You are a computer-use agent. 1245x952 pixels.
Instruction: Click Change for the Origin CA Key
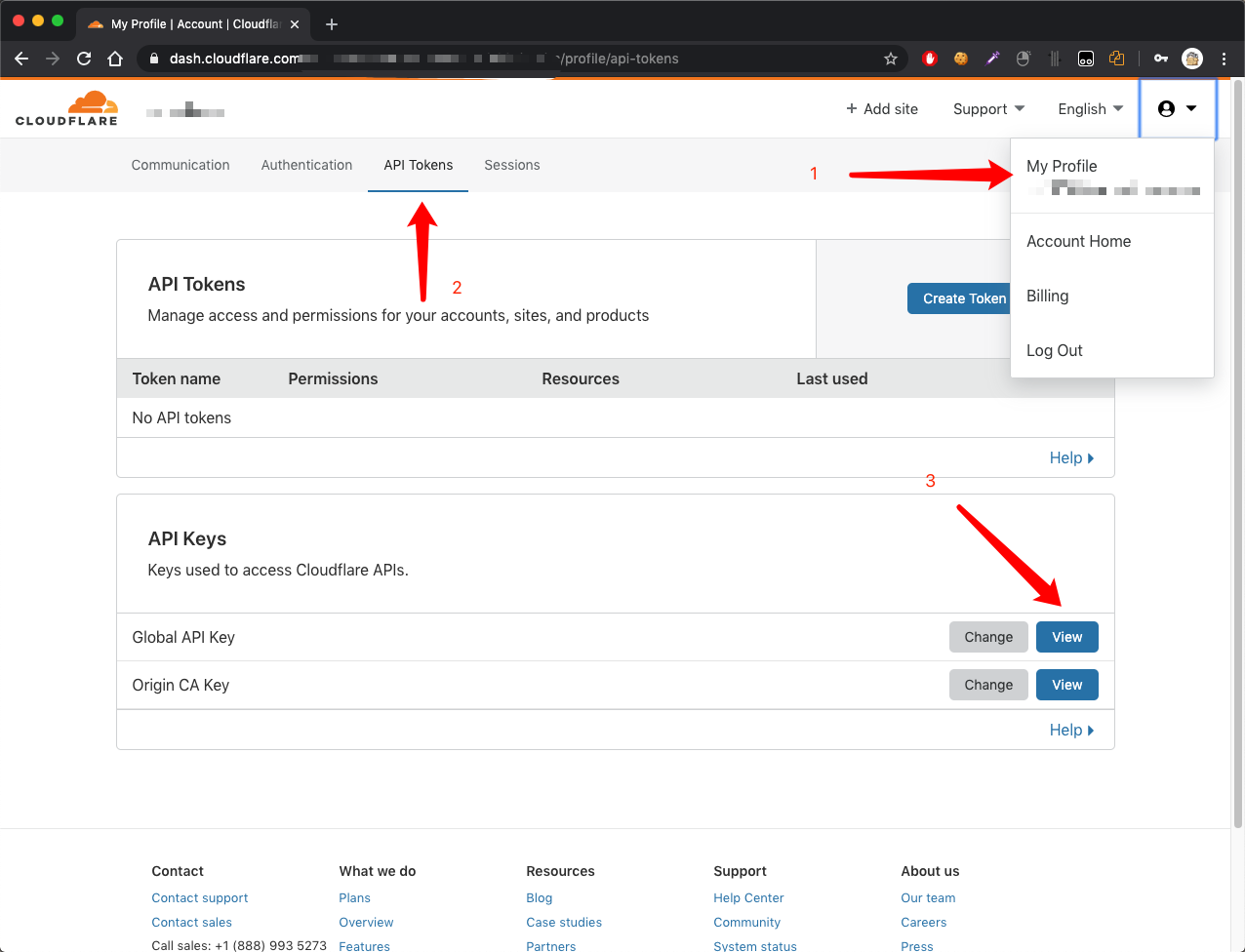987,685
